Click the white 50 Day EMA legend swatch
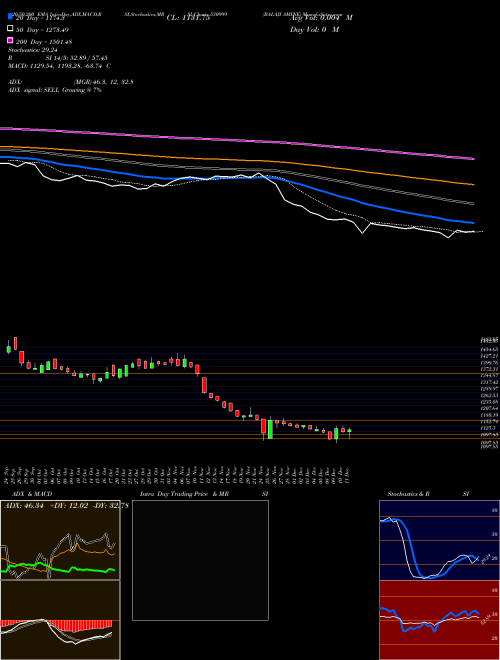The width and height of the screenshot is (500, 660). tap(10, 29)
